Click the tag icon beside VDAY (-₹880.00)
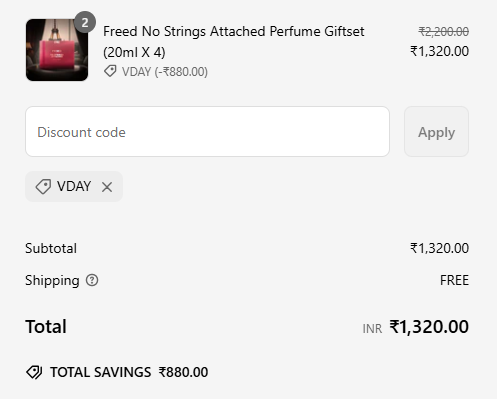This screenshot has height=399, width=497. 110,71
